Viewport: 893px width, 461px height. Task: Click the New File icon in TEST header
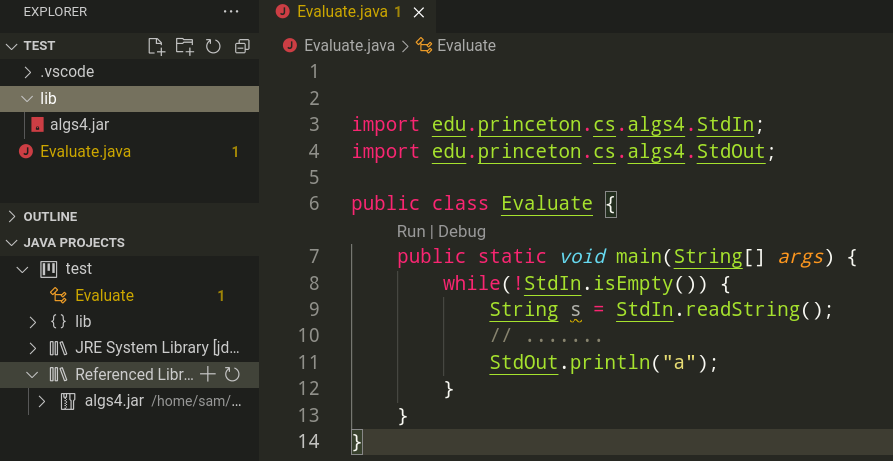pyautogui.click(x=156, y=46)
